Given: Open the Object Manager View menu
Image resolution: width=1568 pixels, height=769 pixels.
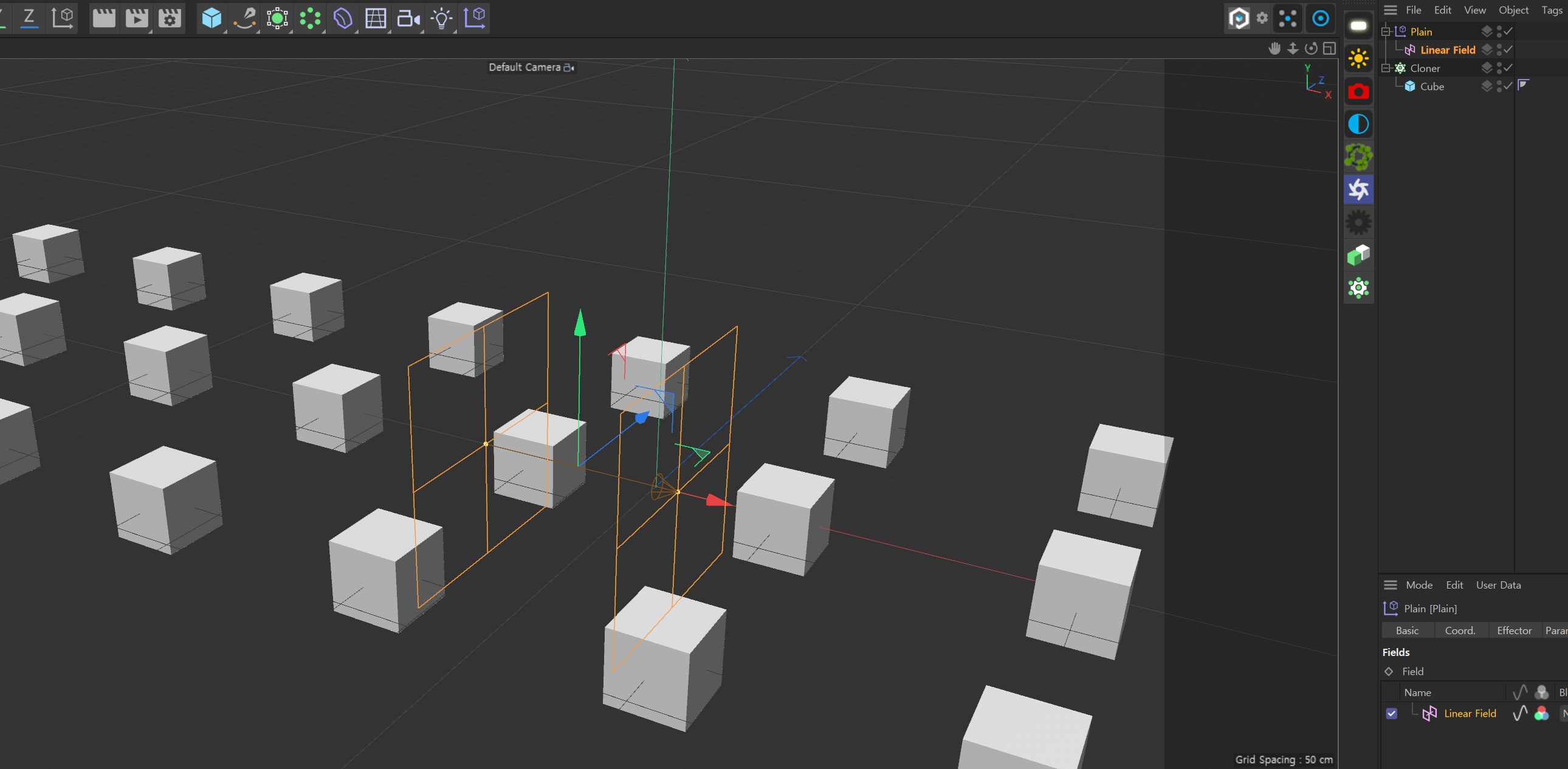Looking at the screenshot, I should 1474,10.
